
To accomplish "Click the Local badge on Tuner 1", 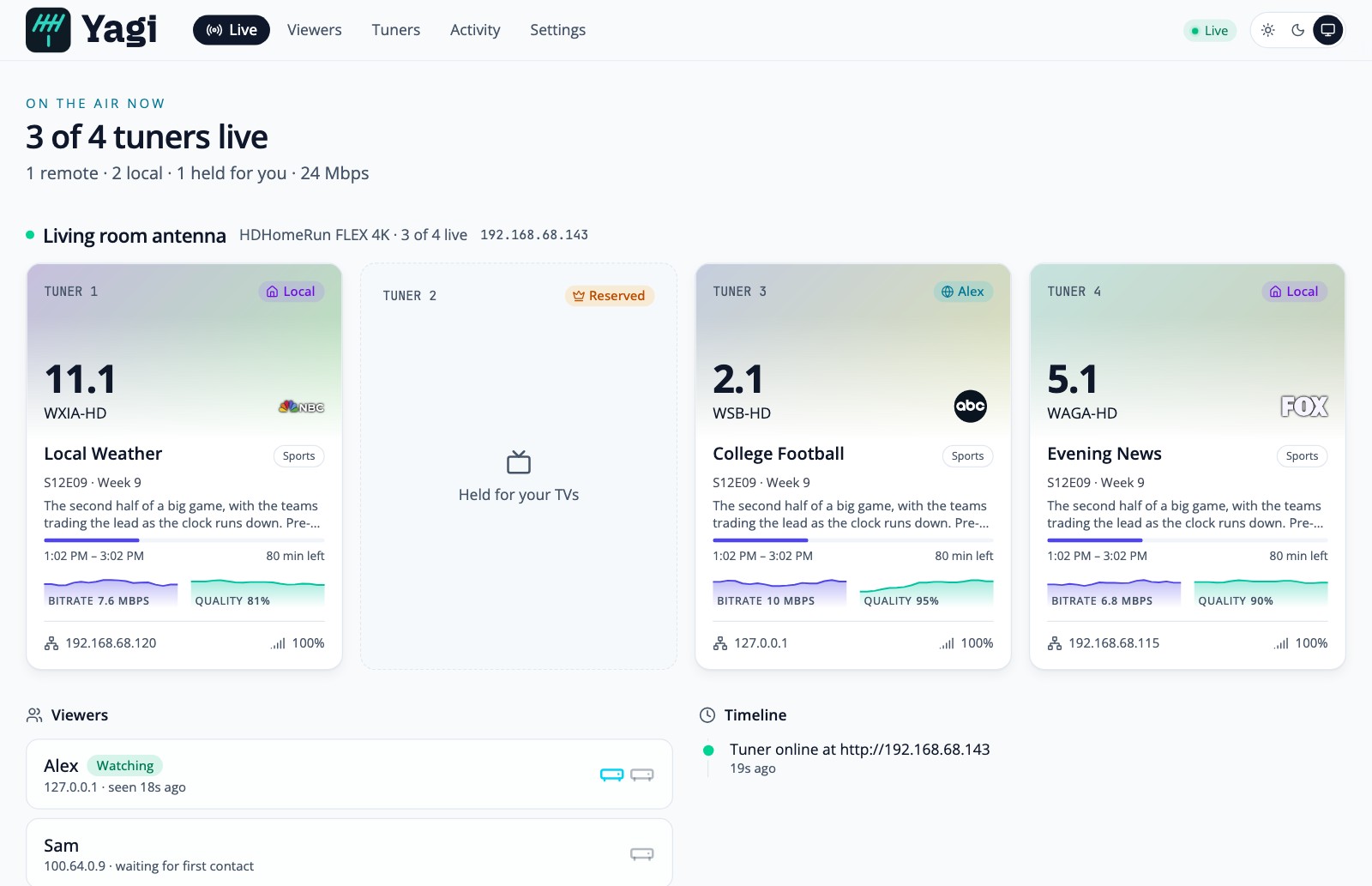I will [x=292, y=292].
